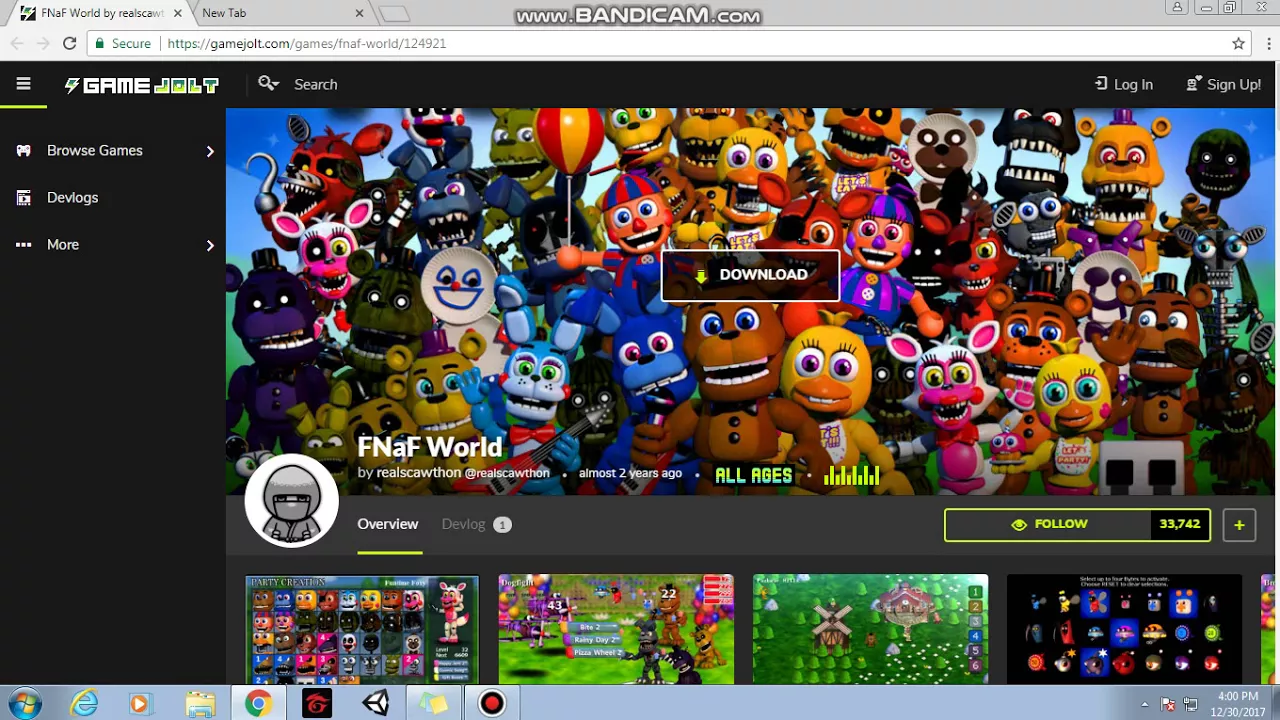Viewport: 1280px width, 720px height.
Task: Click the Secure padlock site info
Action: pyautogui.click(x=121, y=43)
